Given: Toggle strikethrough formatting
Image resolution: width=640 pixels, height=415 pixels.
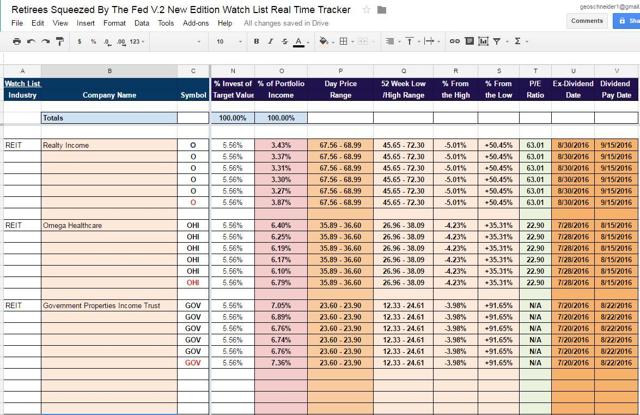Looking at the screenshot, I should [x=284, y=41].
